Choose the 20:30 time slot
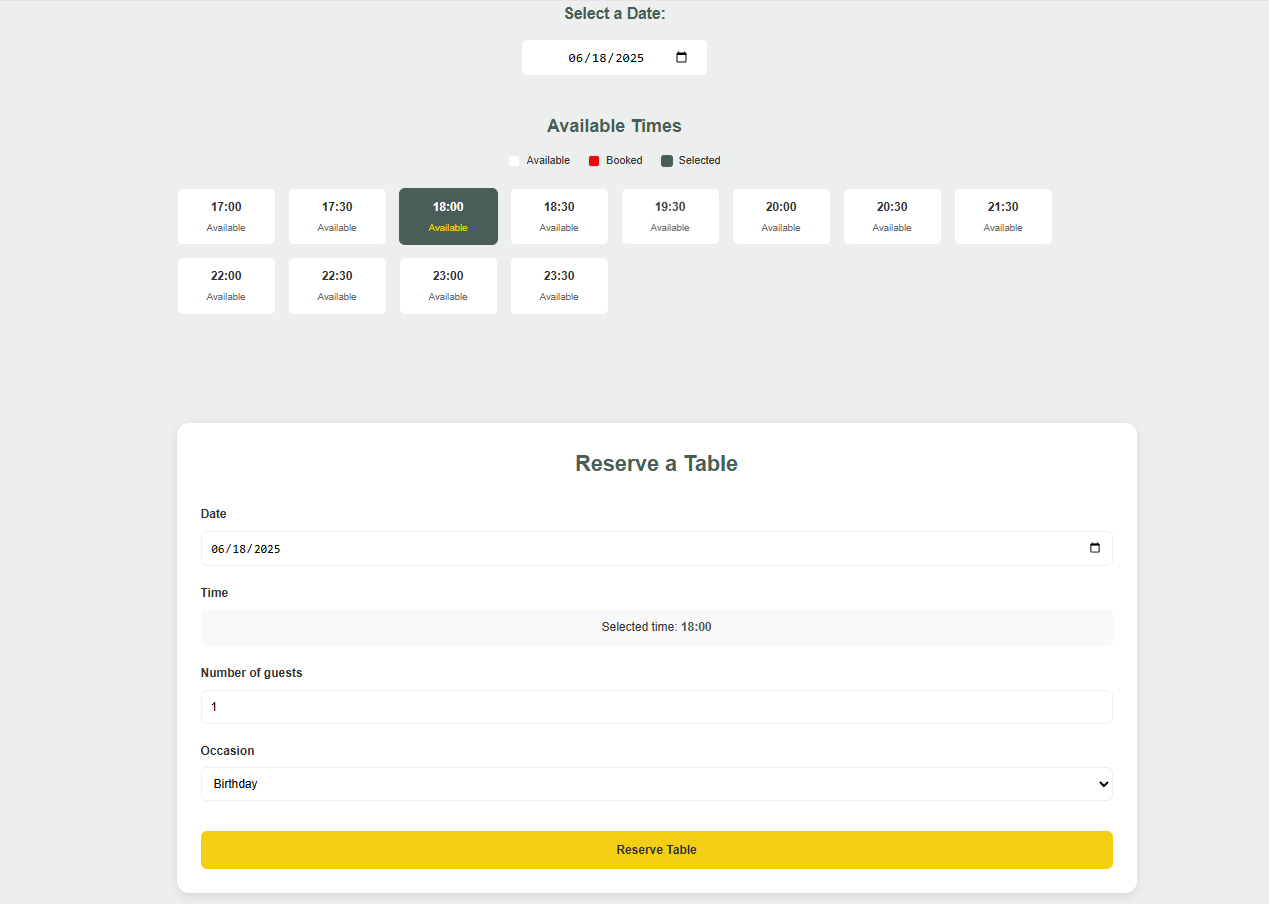 point(892,216)
